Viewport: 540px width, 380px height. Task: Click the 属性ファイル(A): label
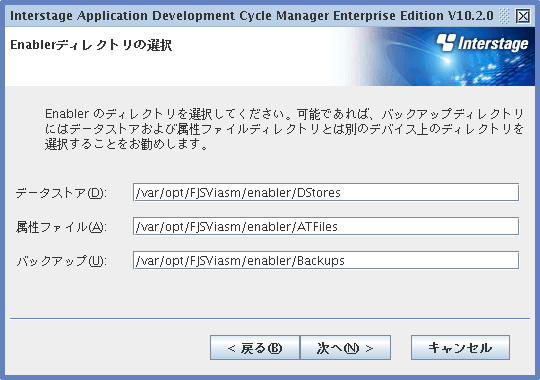pyautogui.click(x=61, y=227)
